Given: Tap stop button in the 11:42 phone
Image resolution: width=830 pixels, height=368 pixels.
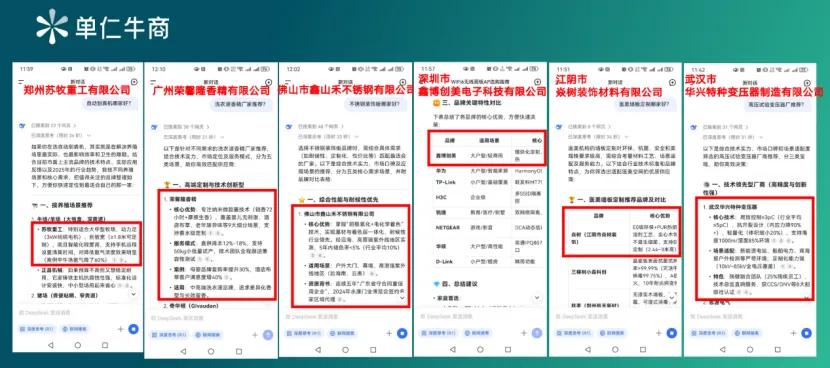Looking at the screenshot, I should tap(806, 333).
